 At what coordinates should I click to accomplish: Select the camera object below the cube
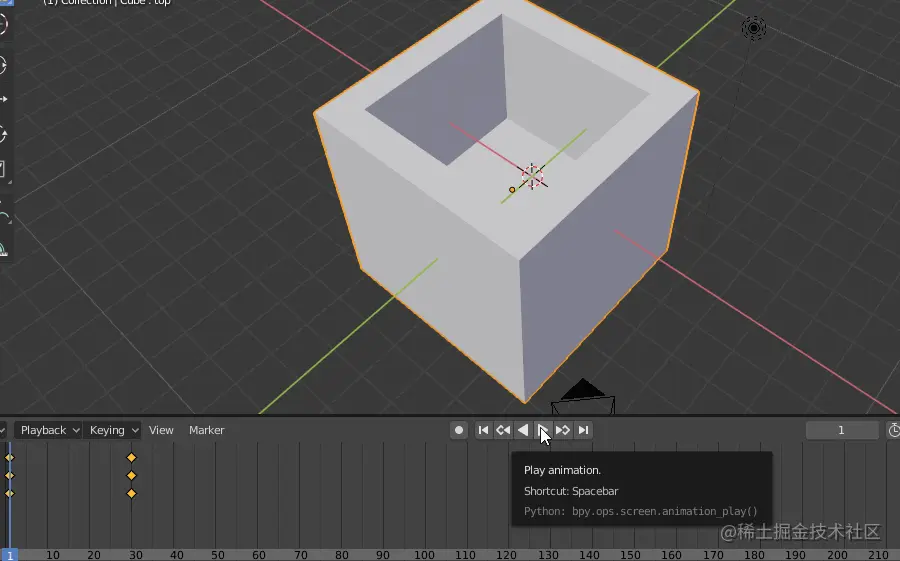point(583,397)
